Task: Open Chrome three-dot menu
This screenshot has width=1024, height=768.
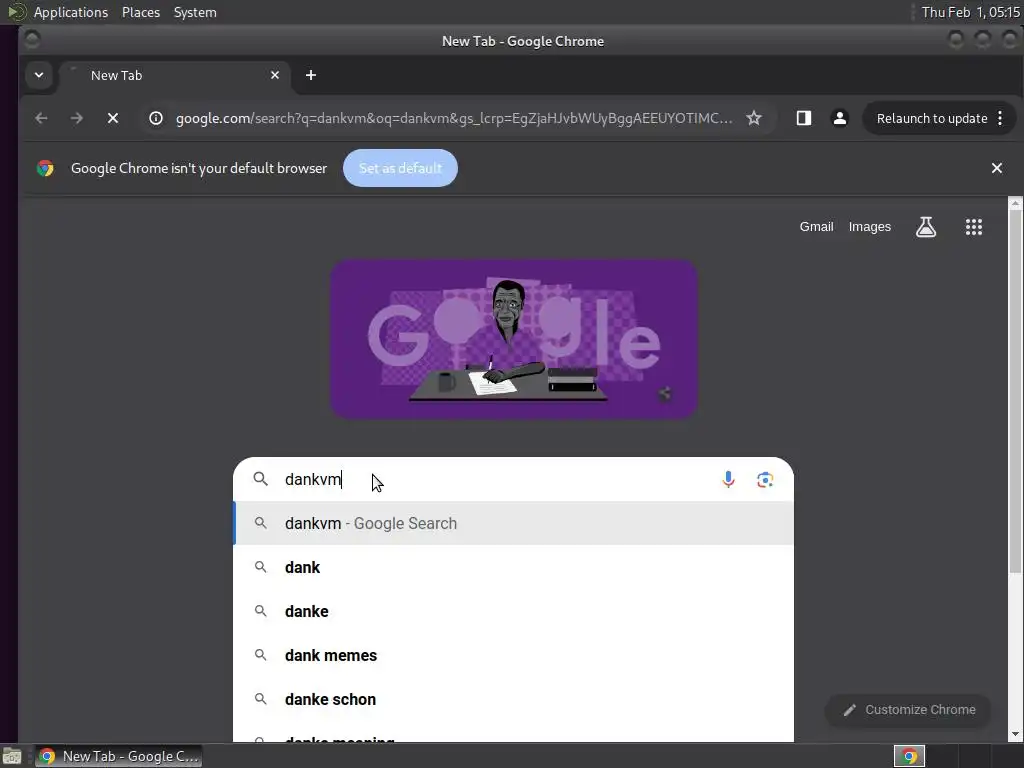Action: (1000, 118)
